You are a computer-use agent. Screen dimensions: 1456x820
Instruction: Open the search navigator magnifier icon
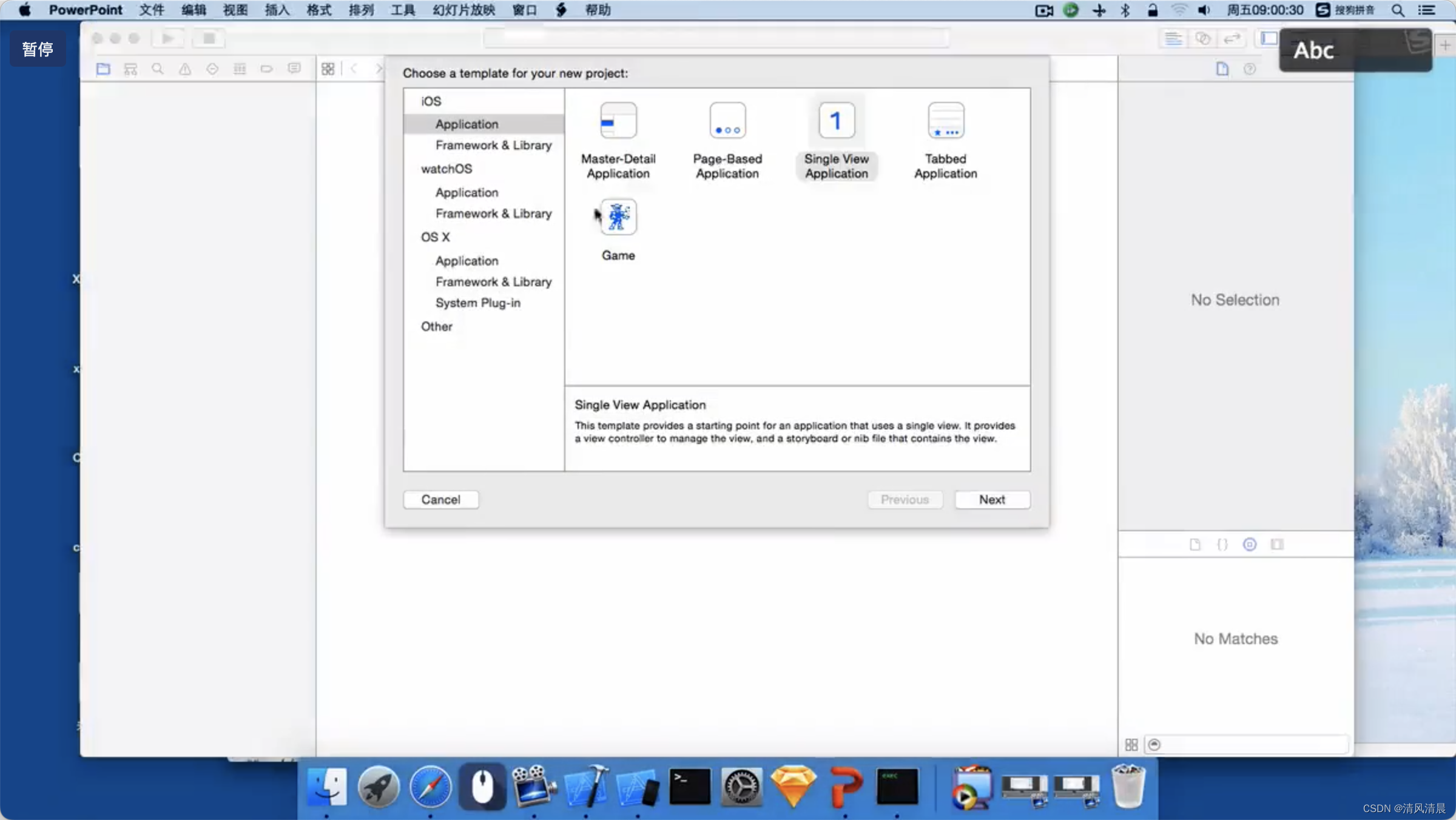(x=158, y=69)
